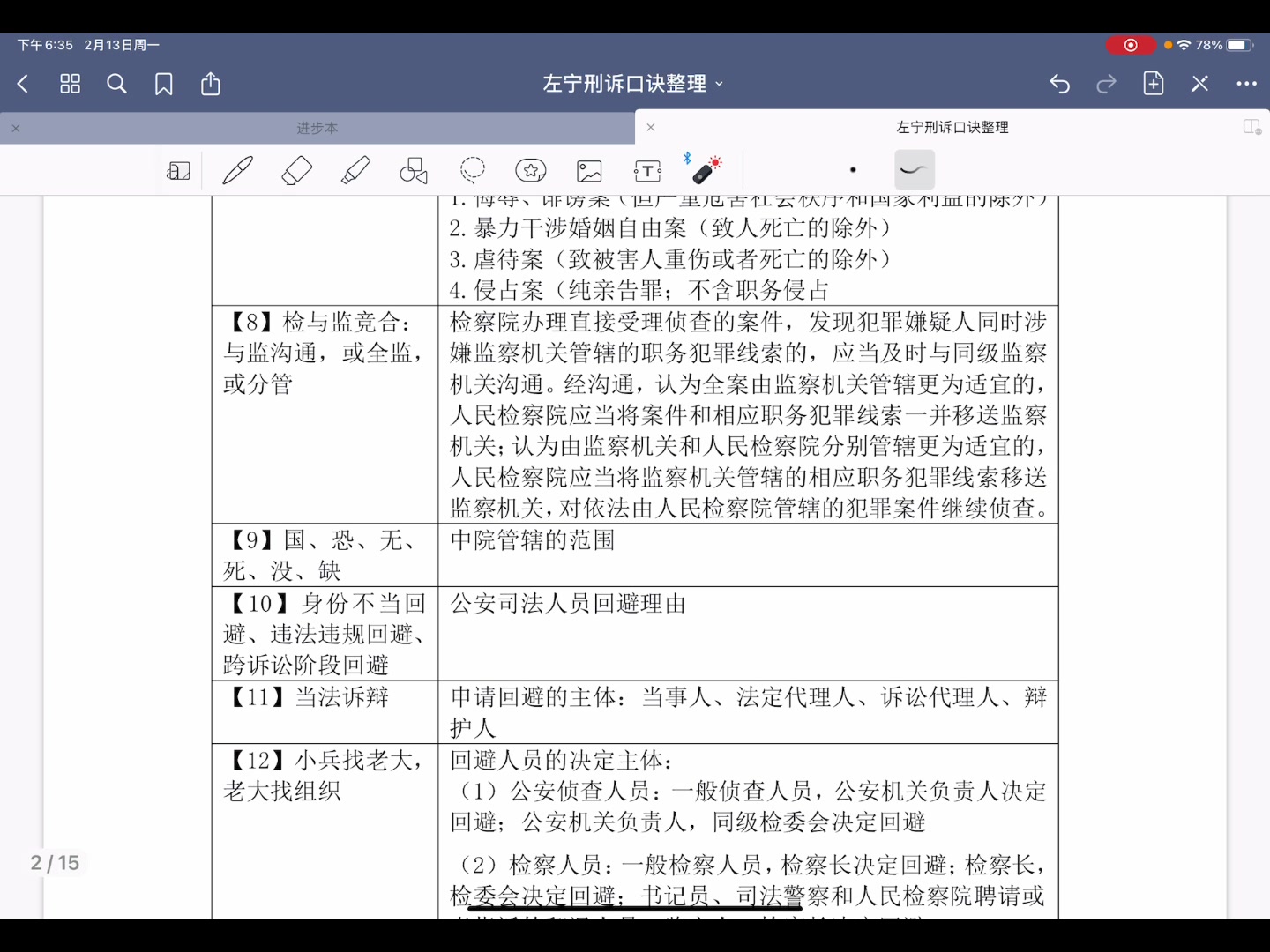Tap the screen recording indicator
1270x952 pixels.
pos(1131,45)
